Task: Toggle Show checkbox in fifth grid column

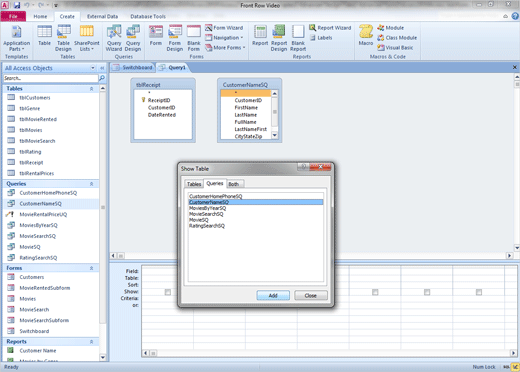Action: [x=375, y=292]
